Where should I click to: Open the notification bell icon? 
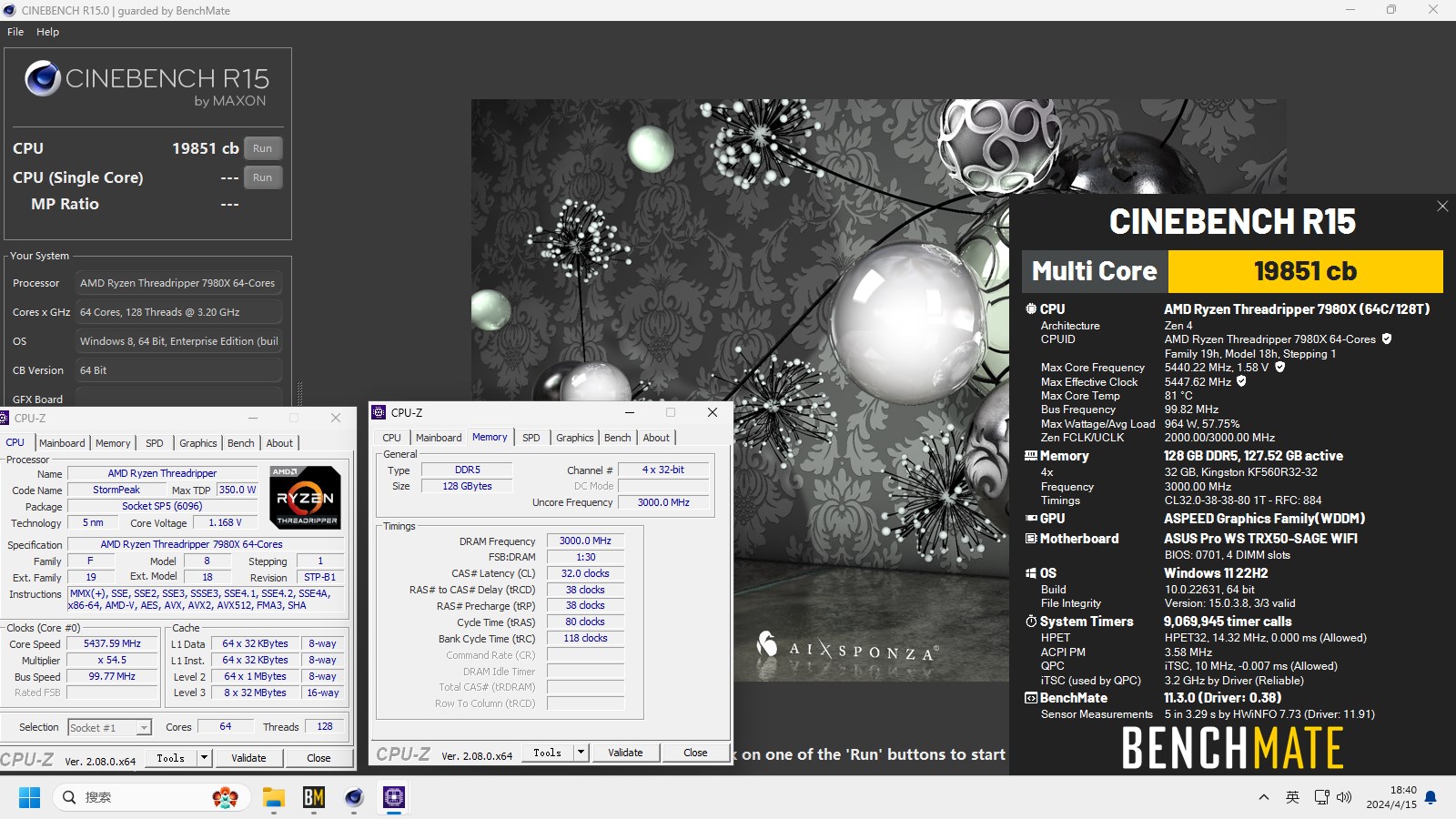[1431, 798]
